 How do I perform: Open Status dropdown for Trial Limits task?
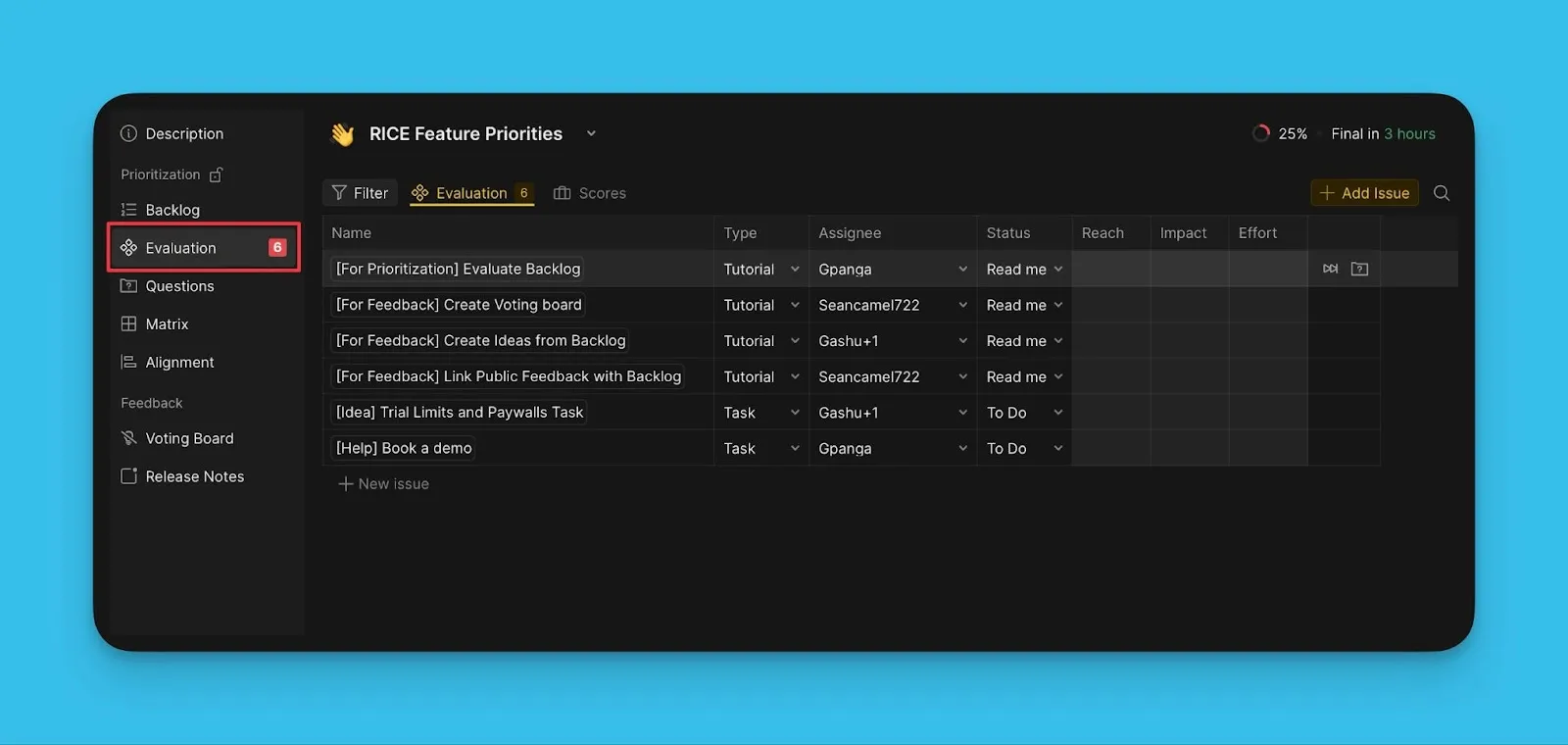1057,413
